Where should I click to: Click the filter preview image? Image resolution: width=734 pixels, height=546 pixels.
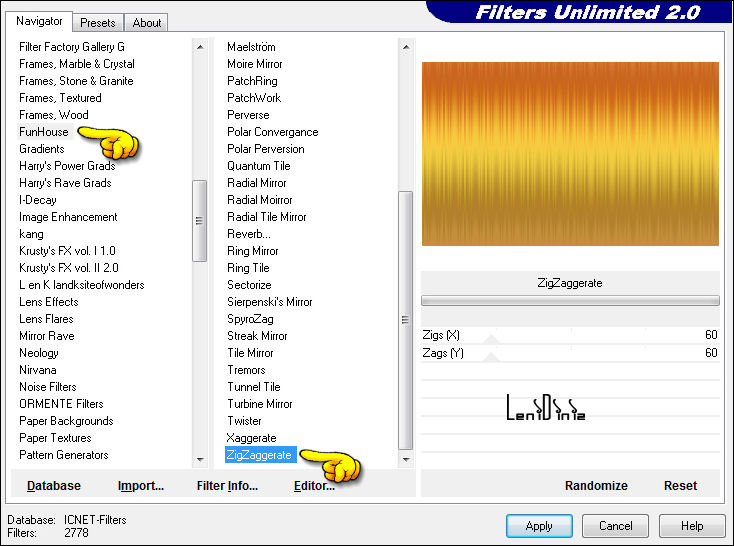point(570,154)
